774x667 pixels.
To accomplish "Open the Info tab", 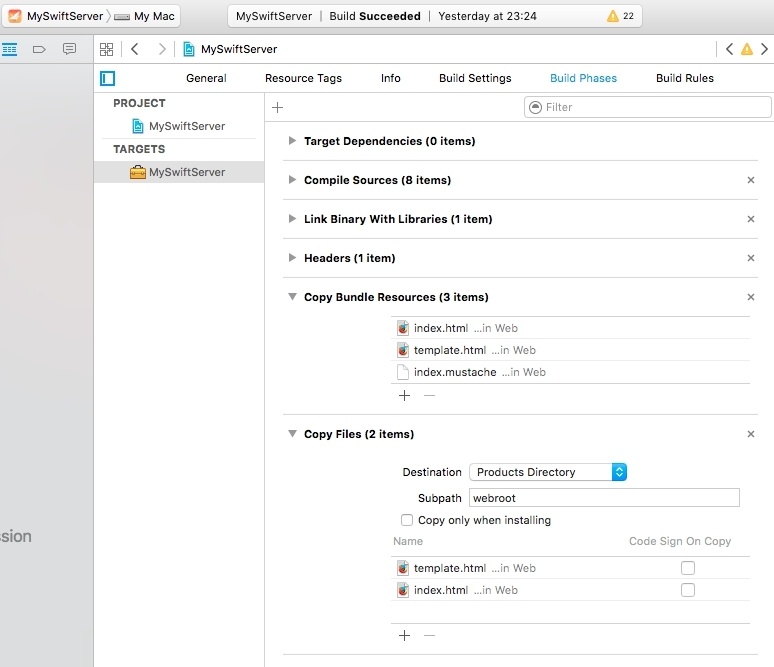I will 390,78.
